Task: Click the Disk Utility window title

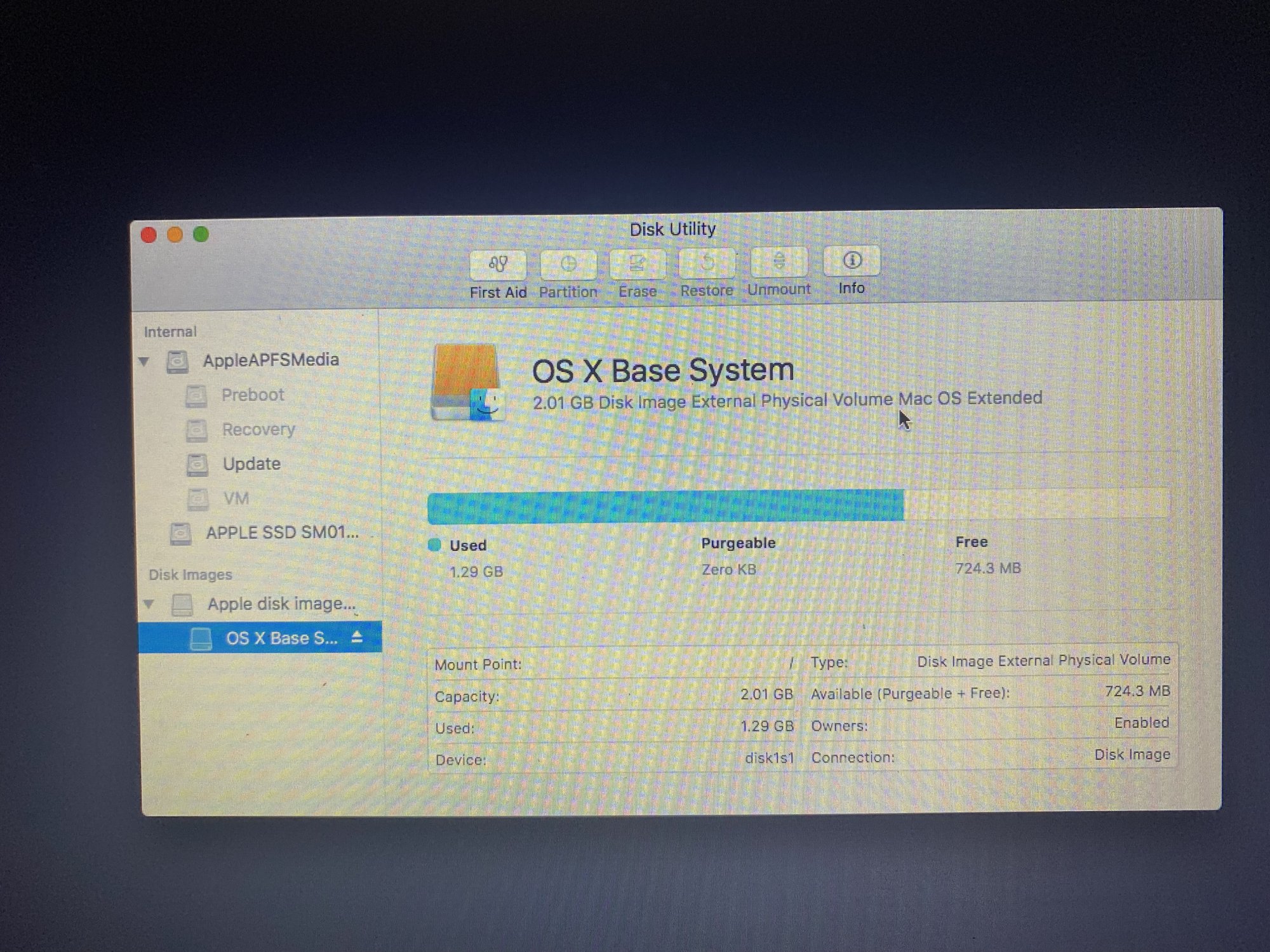Action: tap(672, 229)
